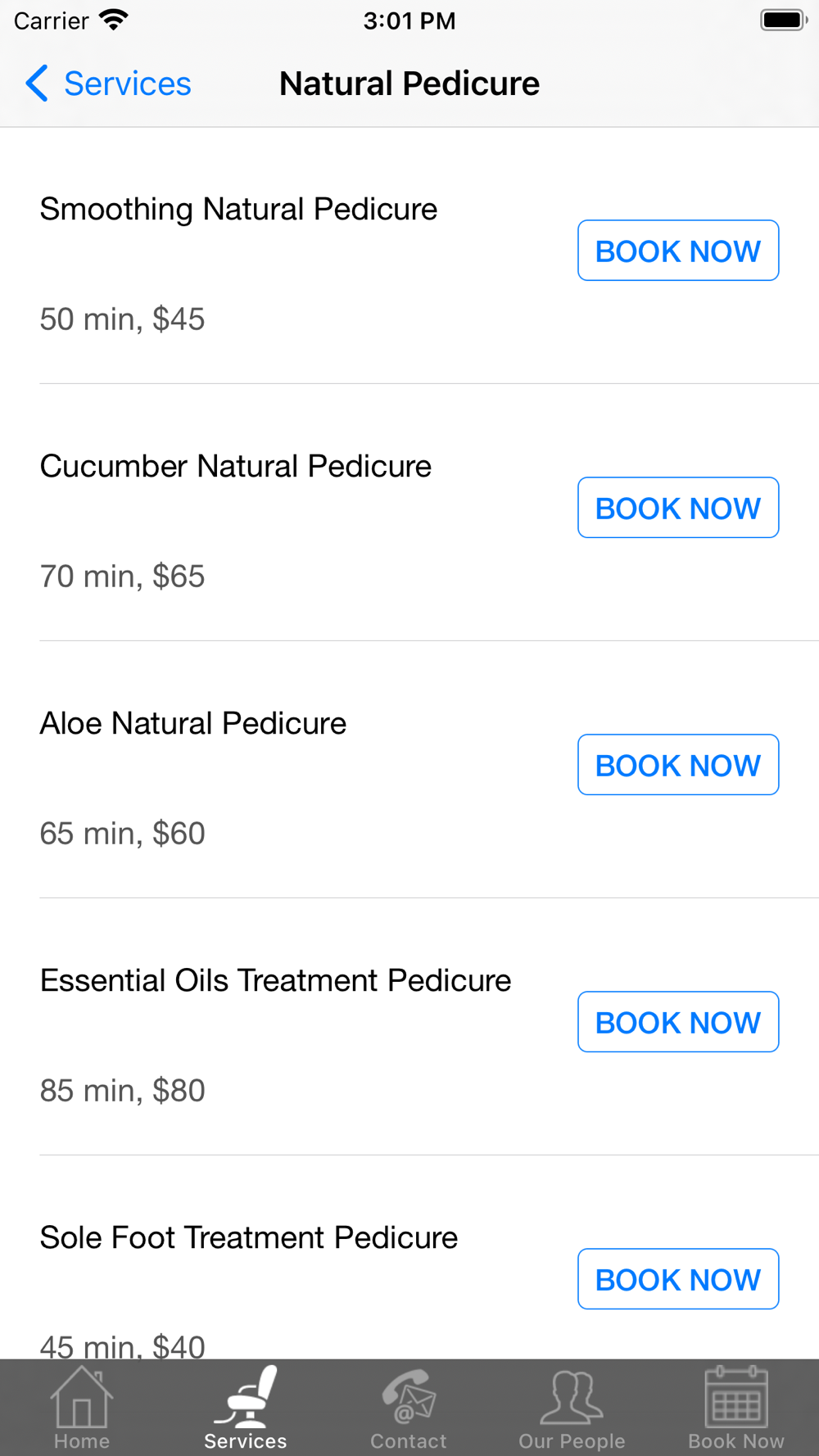Book the Cucumber Natural Pedicure
The image size is (819, 1456).
(x=678, y=508)
